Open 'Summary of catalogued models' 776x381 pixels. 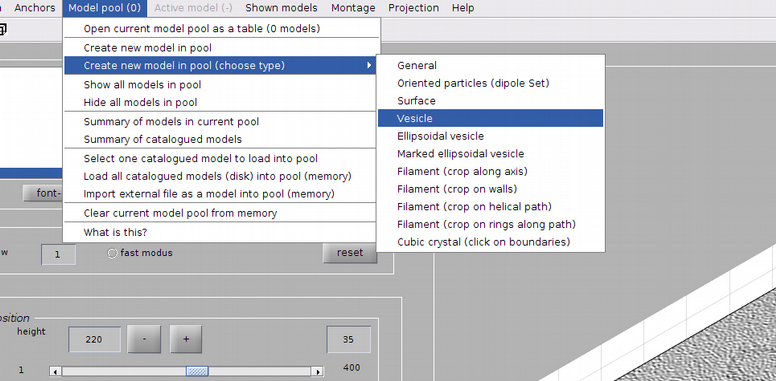click(221, 140)
